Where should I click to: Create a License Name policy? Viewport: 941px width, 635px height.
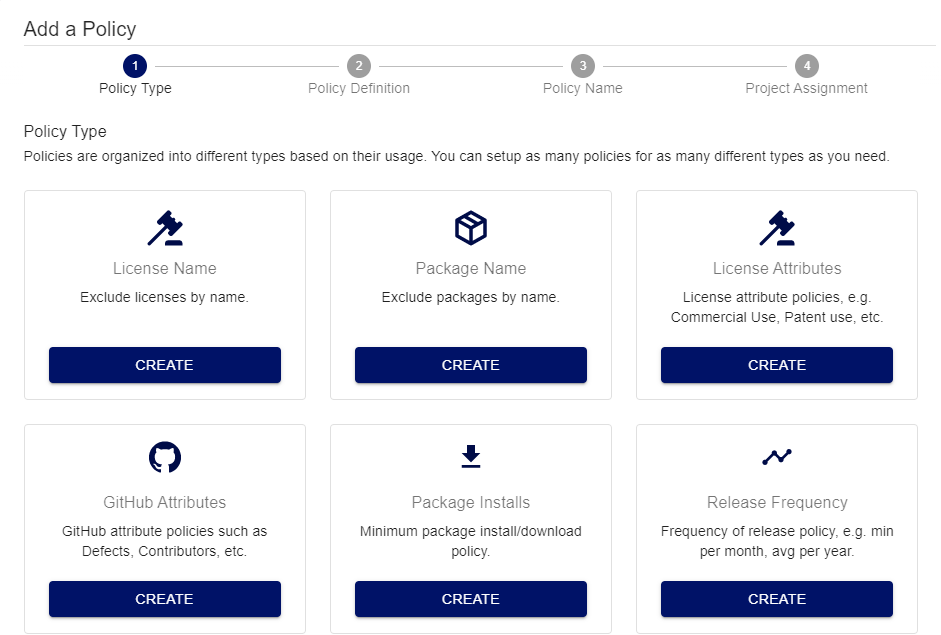tap(165, 365)
